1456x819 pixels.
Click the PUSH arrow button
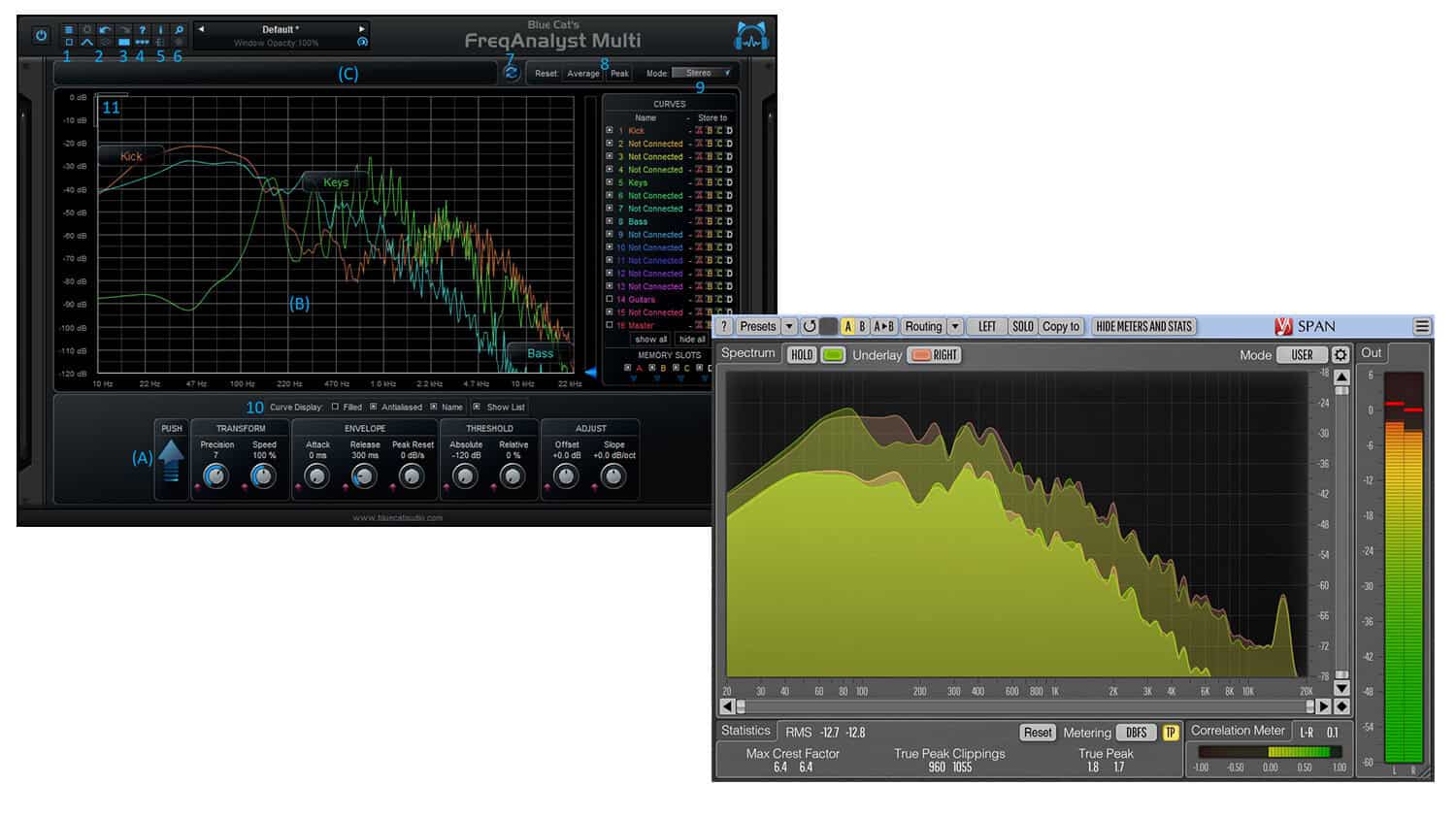[171, 460]
